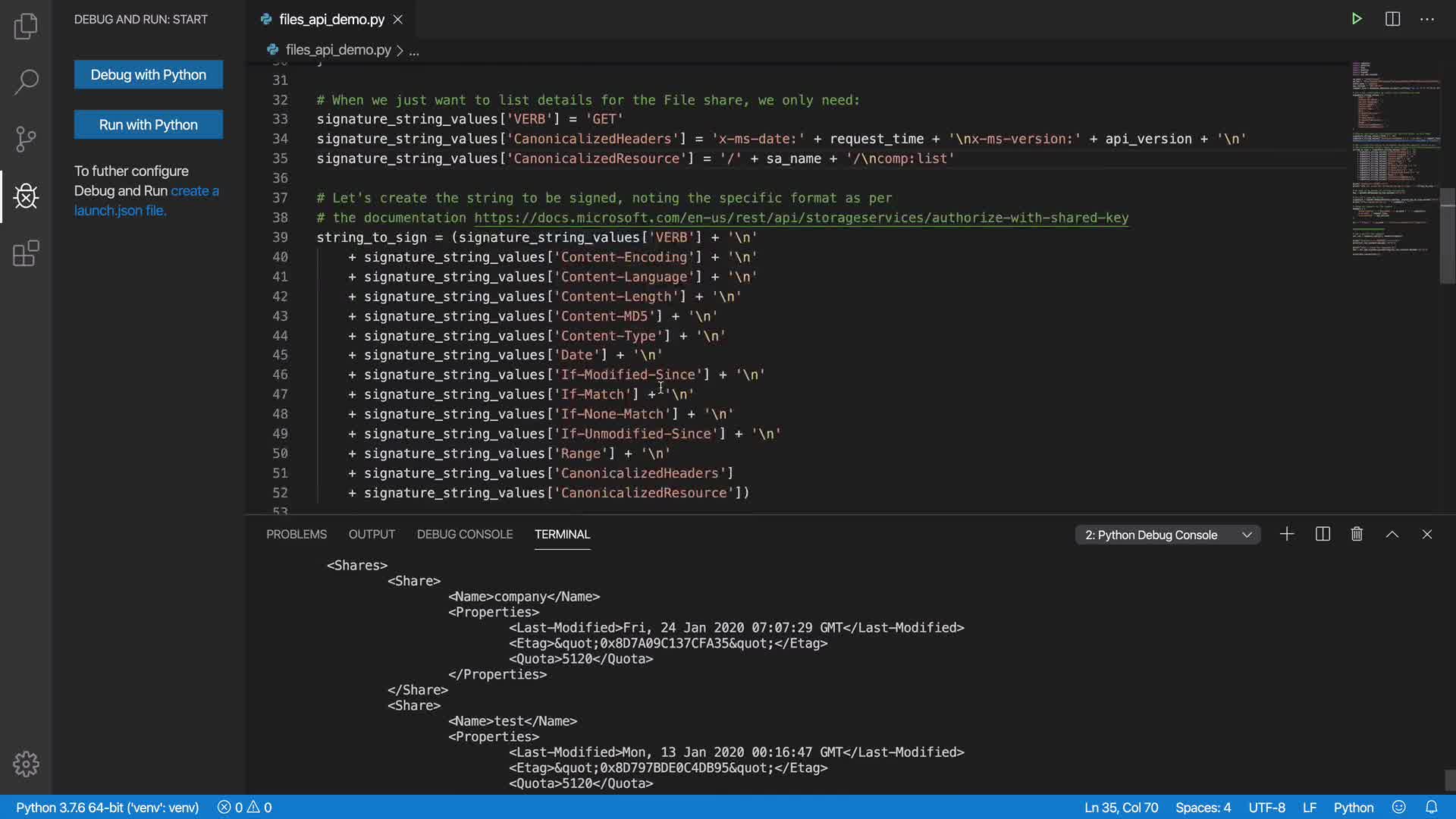Expand breadcrumb ellipsis after files_api_demo.py

pos(414,51)
